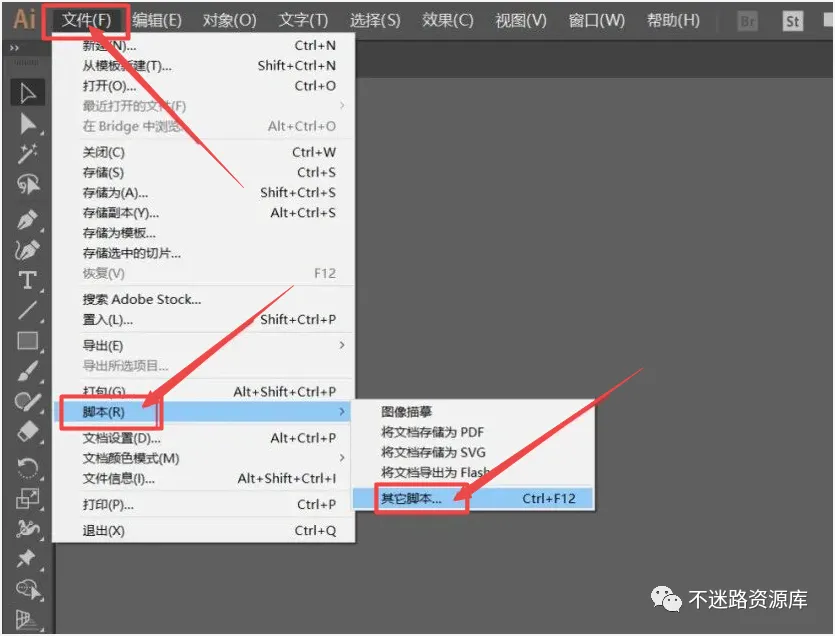Select the Magic Wand tool
The width and height of the screenshot is (835, 636).
pyautogui.click(x=27, y=154)
